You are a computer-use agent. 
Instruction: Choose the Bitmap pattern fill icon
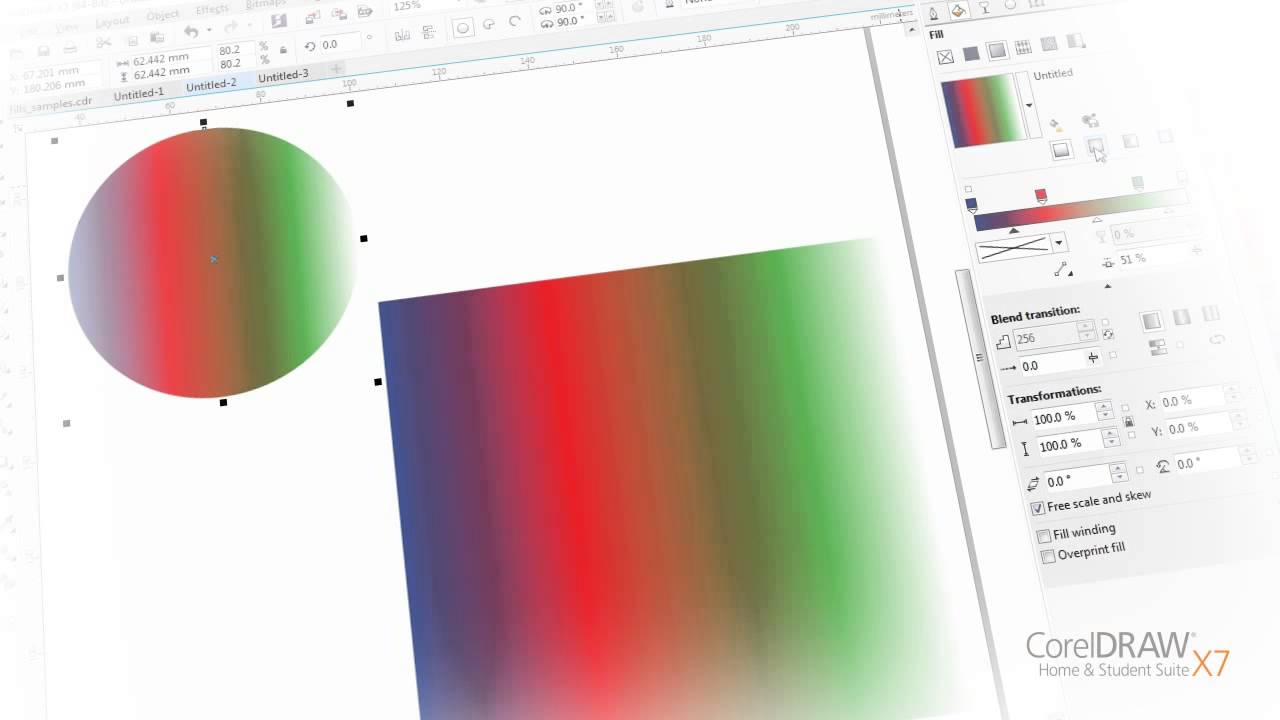pos(1049,44)
